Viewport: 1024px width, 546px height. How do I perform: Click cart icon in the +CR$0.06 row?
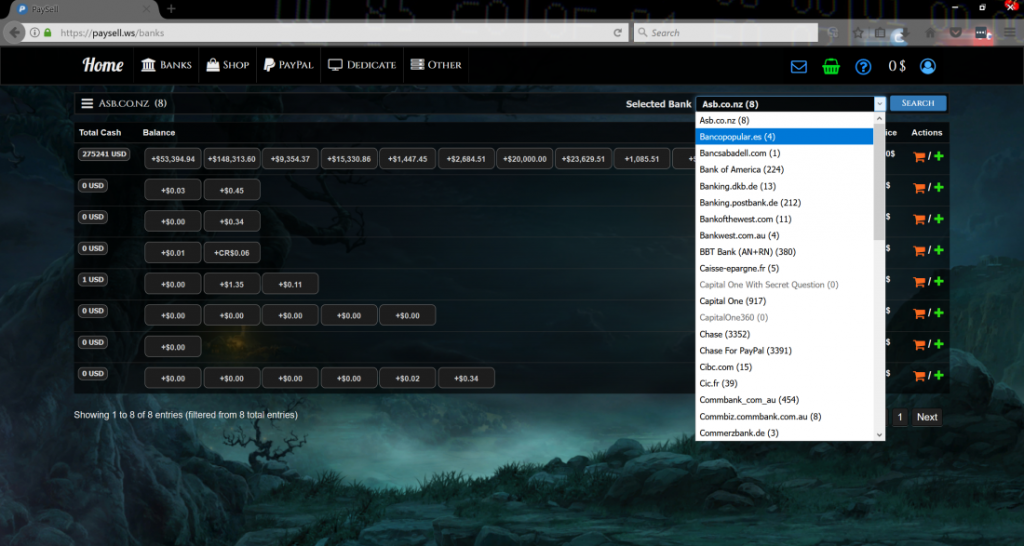point(919,251)
